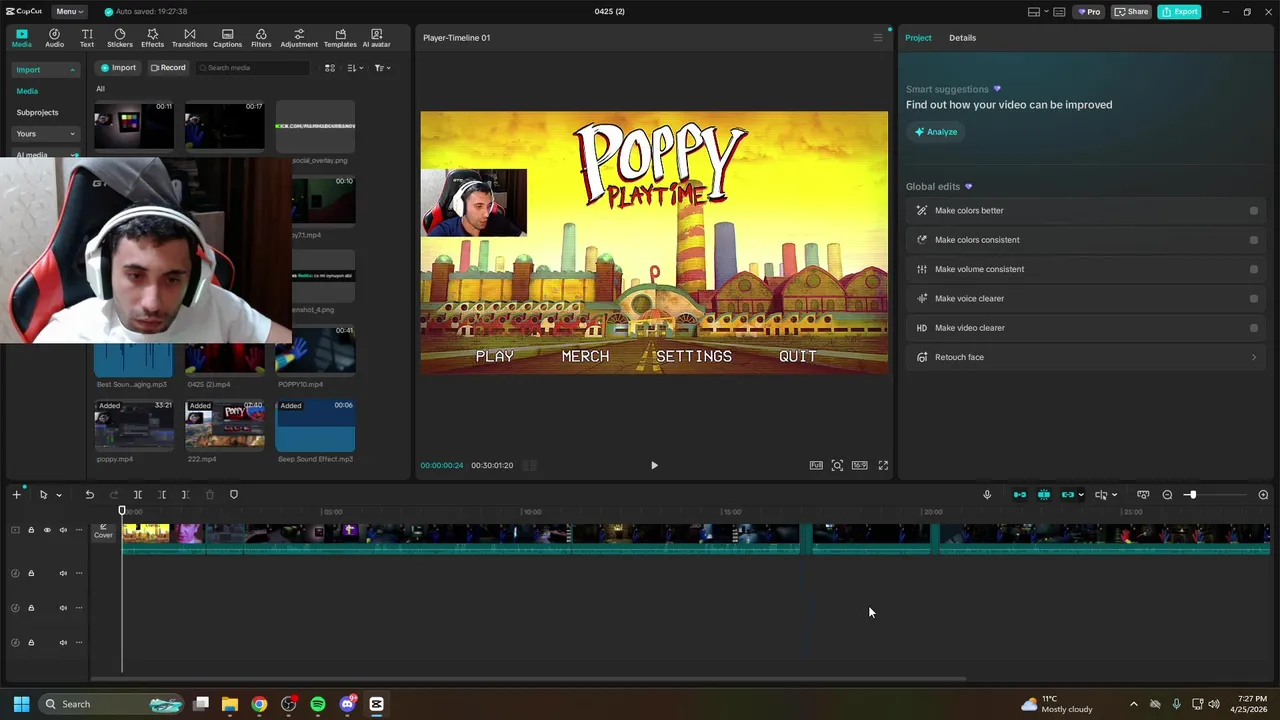
Task: Click the Record button
Action: [168, 68]
